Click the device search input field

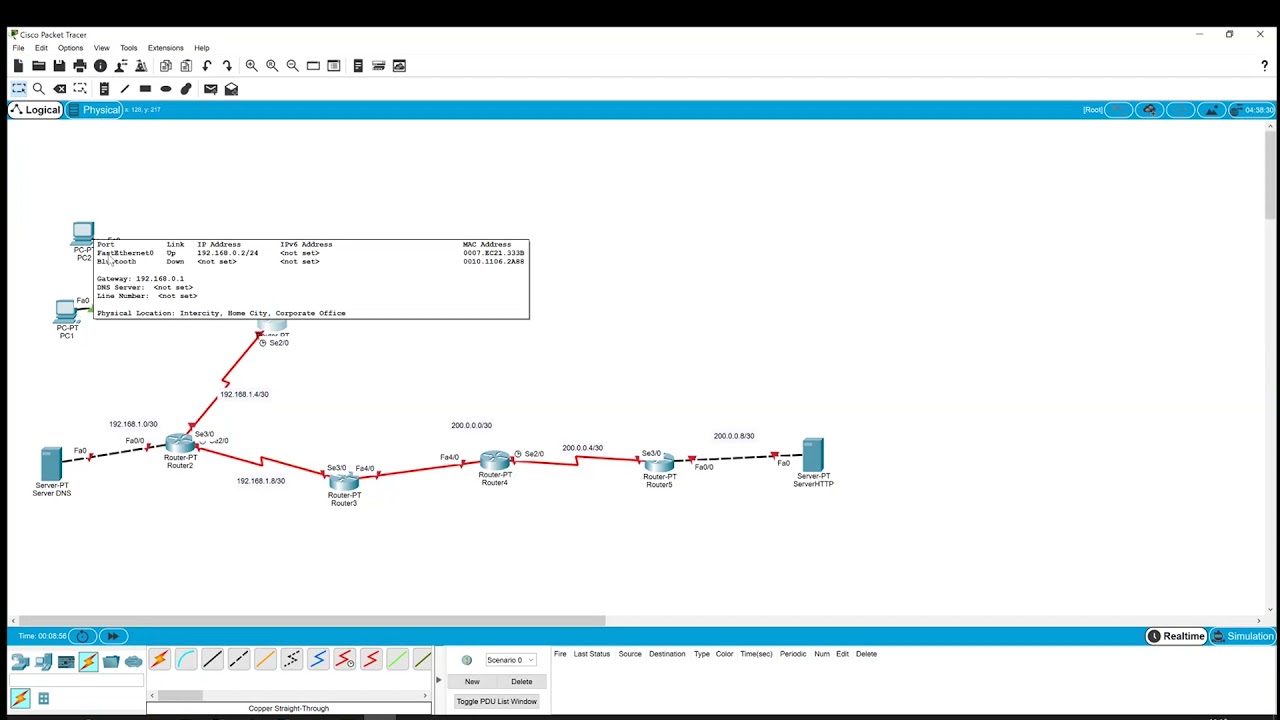click(77, 681)
